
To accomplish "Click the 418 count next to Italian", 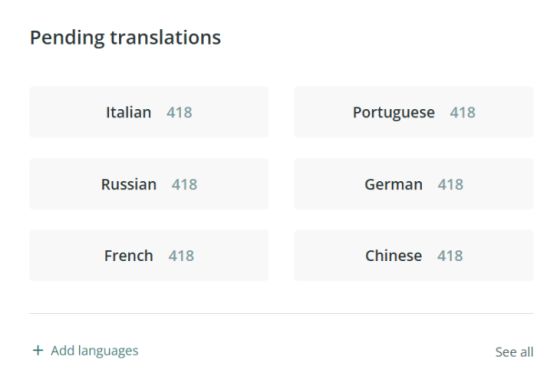I will click(x=179, y=113).
